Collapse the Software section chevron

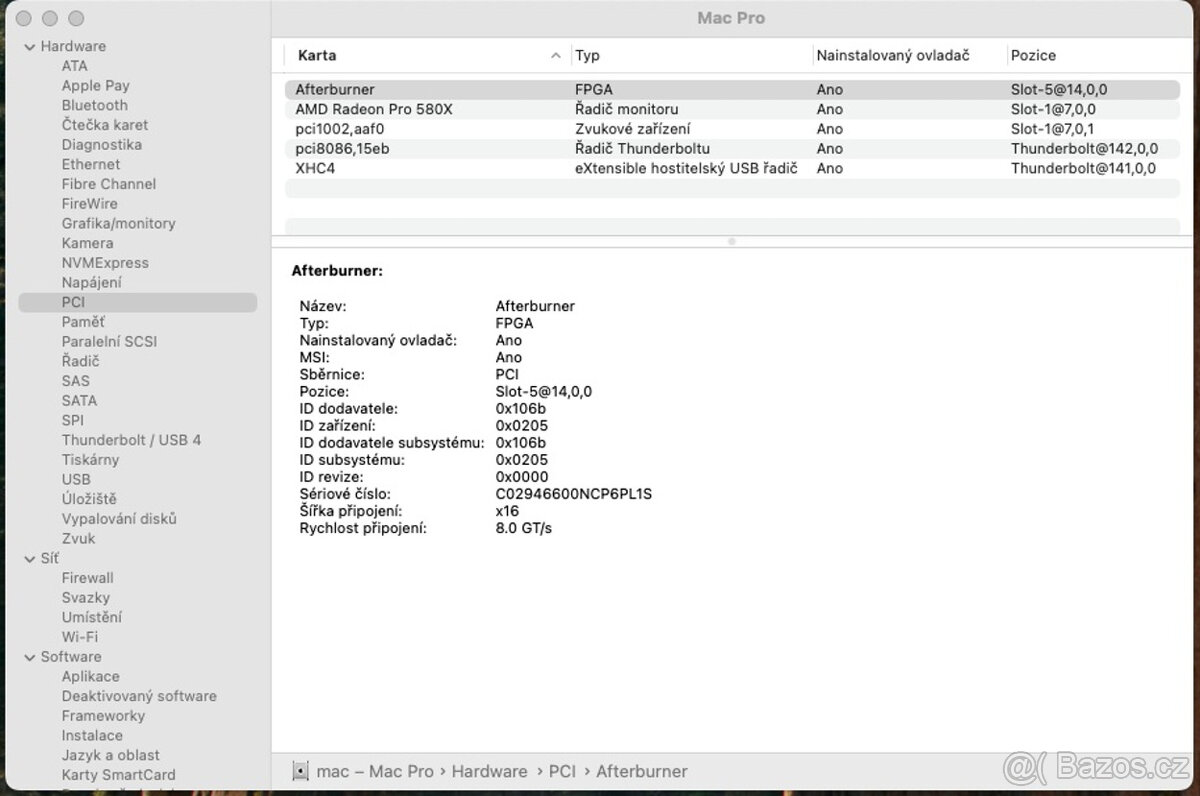(x=29, y=657)
